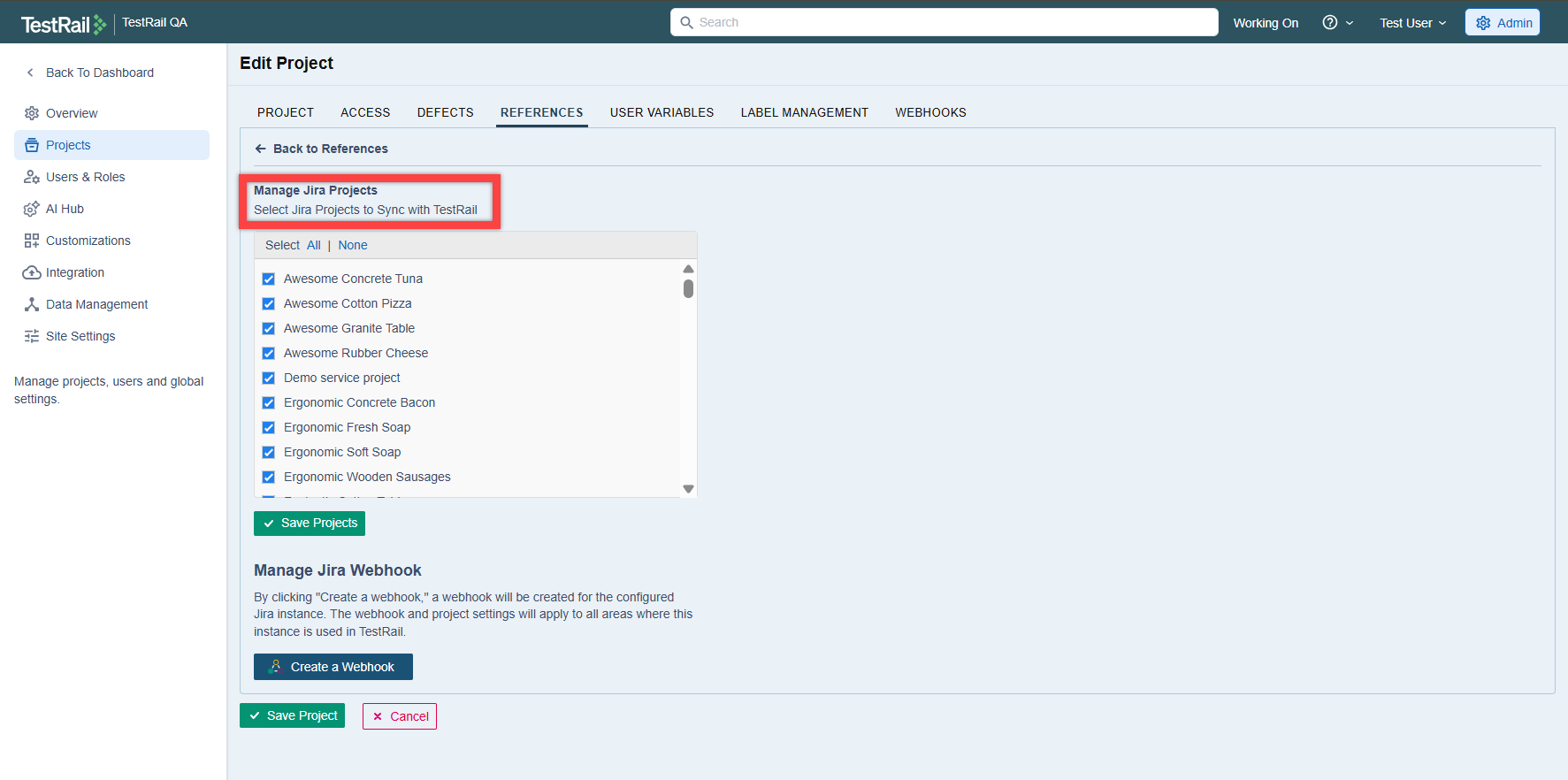The width and height of the screenshot is (1568, 780).
Task: Open Integration in sidebar
Action: [111, 272]
